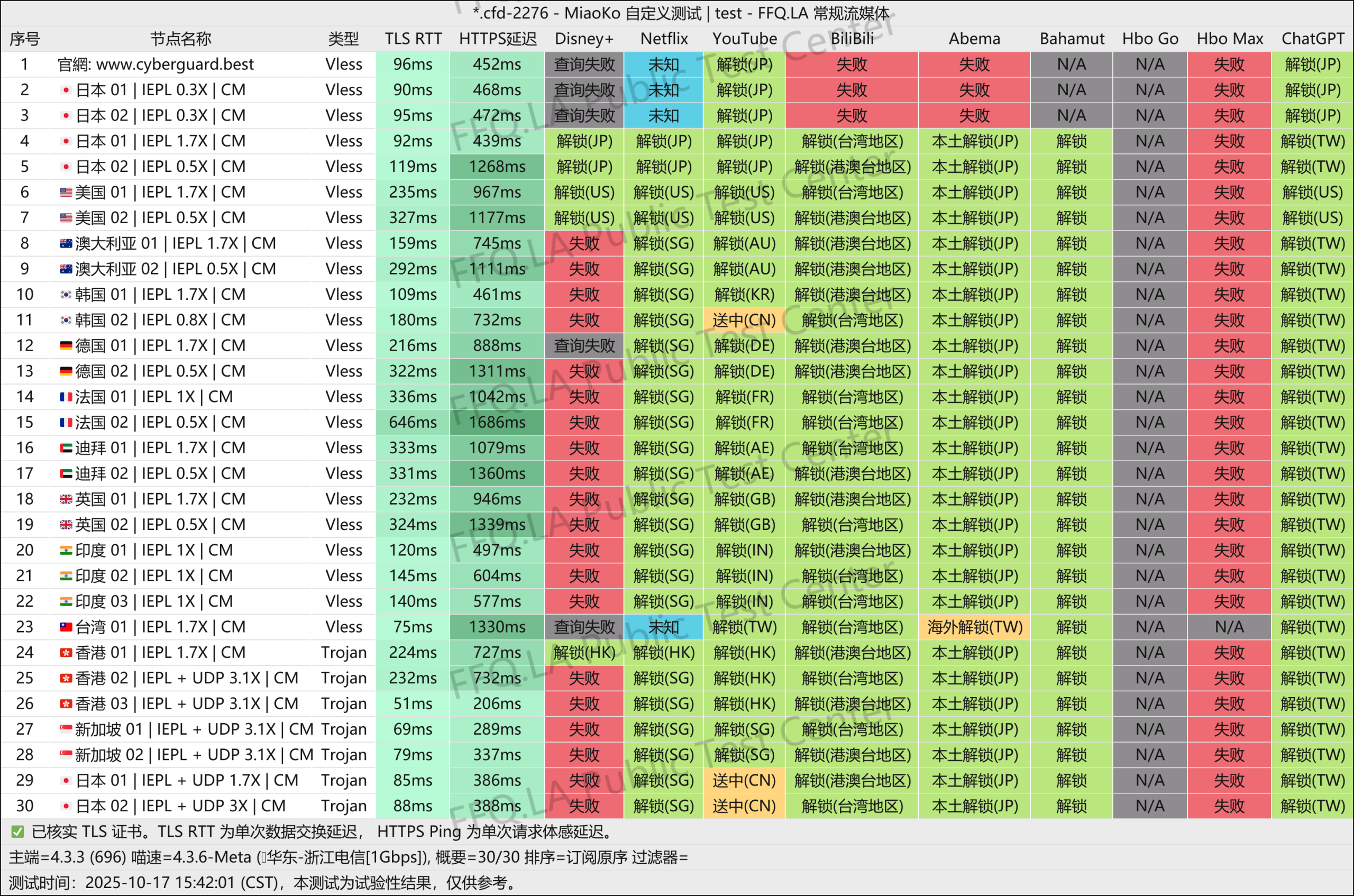Viewport: 1354px width, 896px height.
Task: Click the 失败 Disney+ cell on row 8
Action: (x=583, y=243)
